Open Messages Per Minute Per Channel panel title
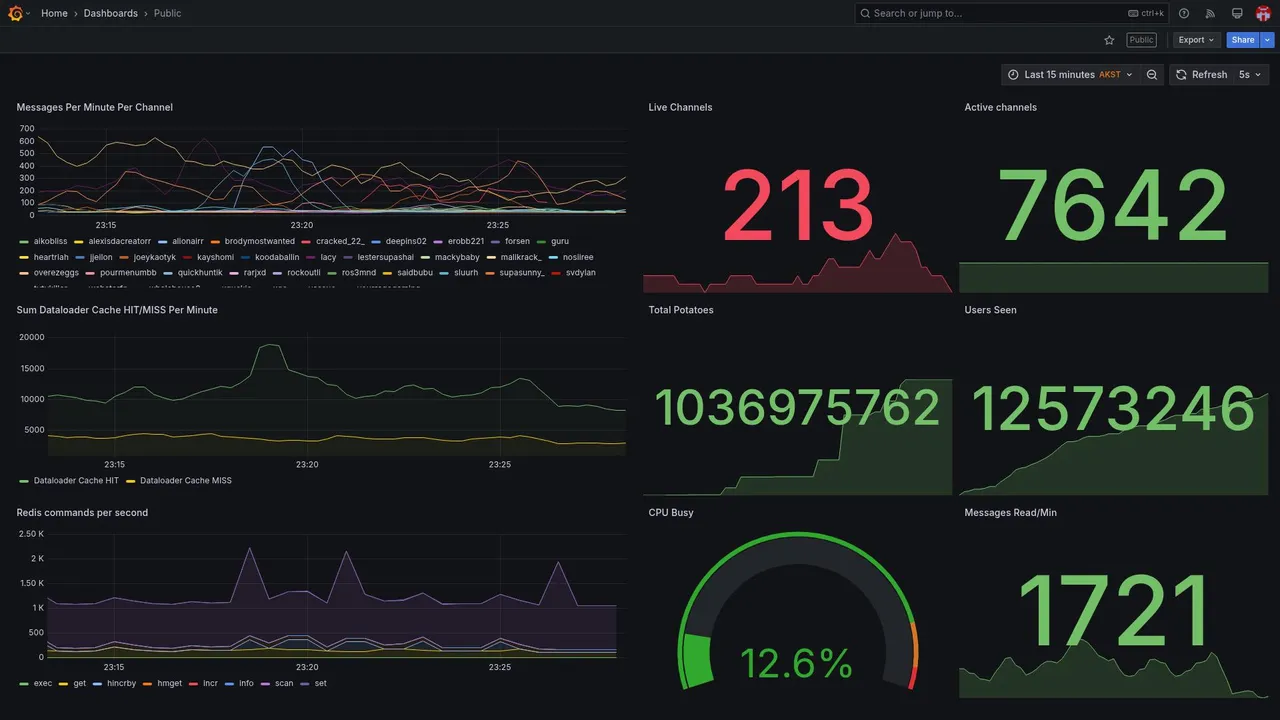This screenshot has width=1280, height=720. [x=95, y=107]
